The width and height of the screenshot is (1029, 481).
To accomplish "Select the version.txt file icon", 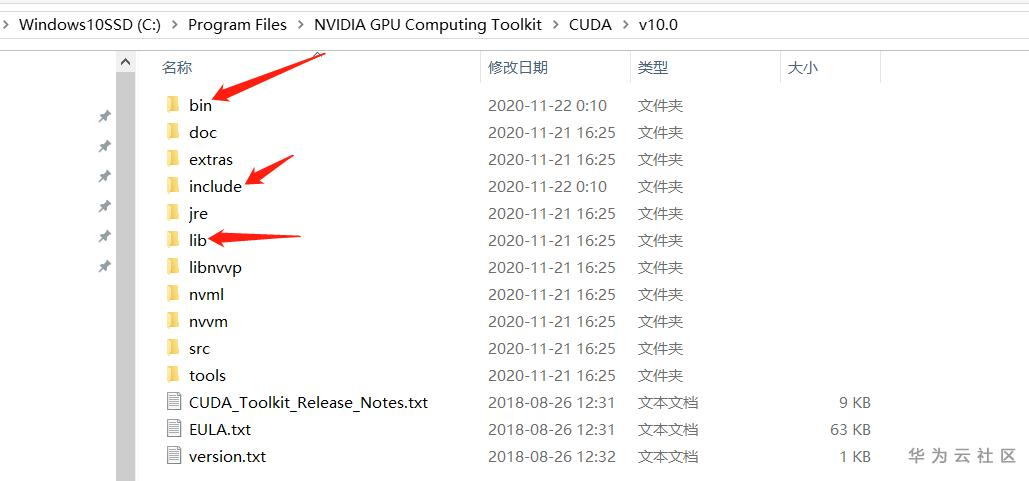I will point(174,456).
